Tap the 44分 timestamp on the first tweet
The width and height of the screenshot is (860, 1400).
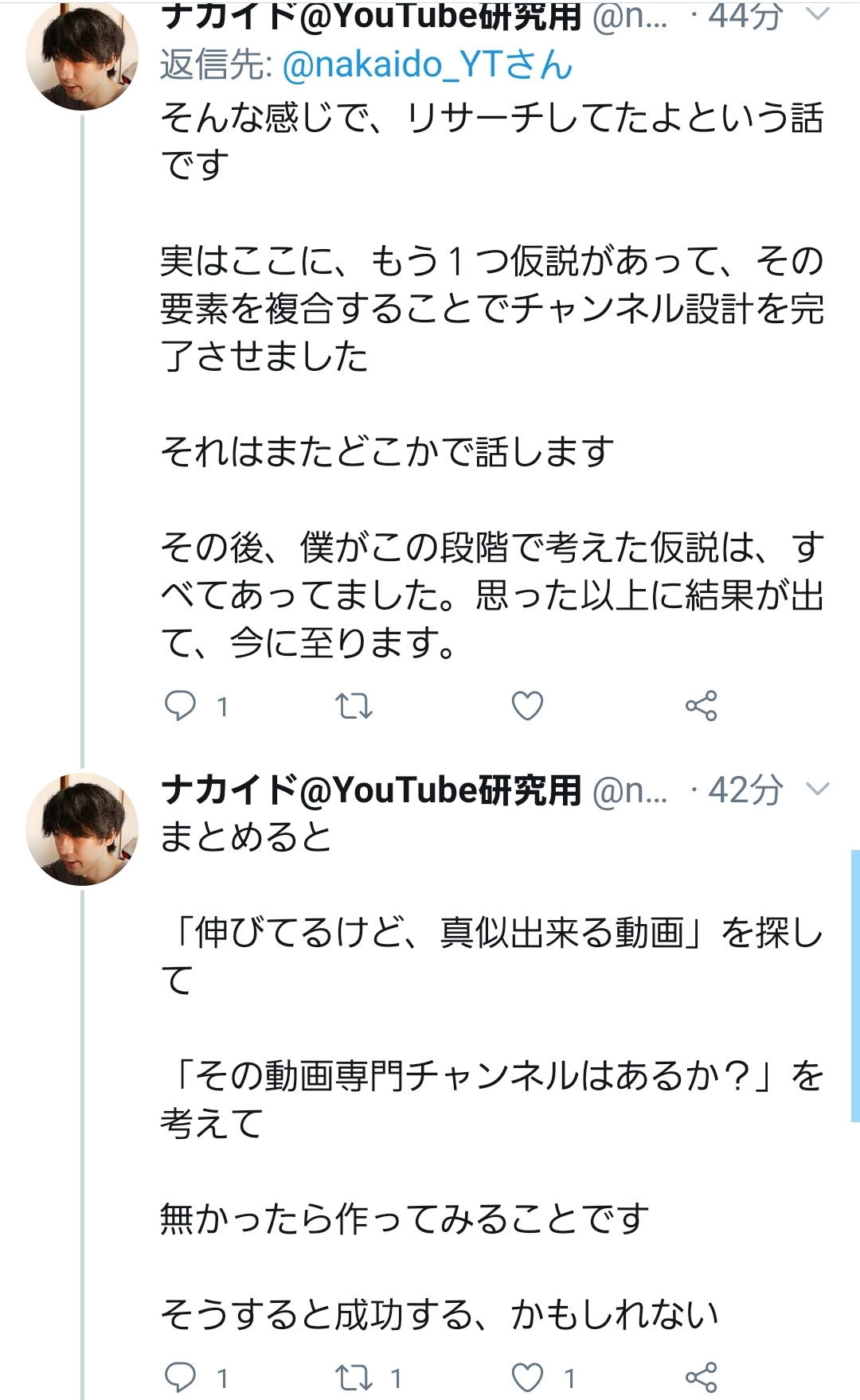745,16
